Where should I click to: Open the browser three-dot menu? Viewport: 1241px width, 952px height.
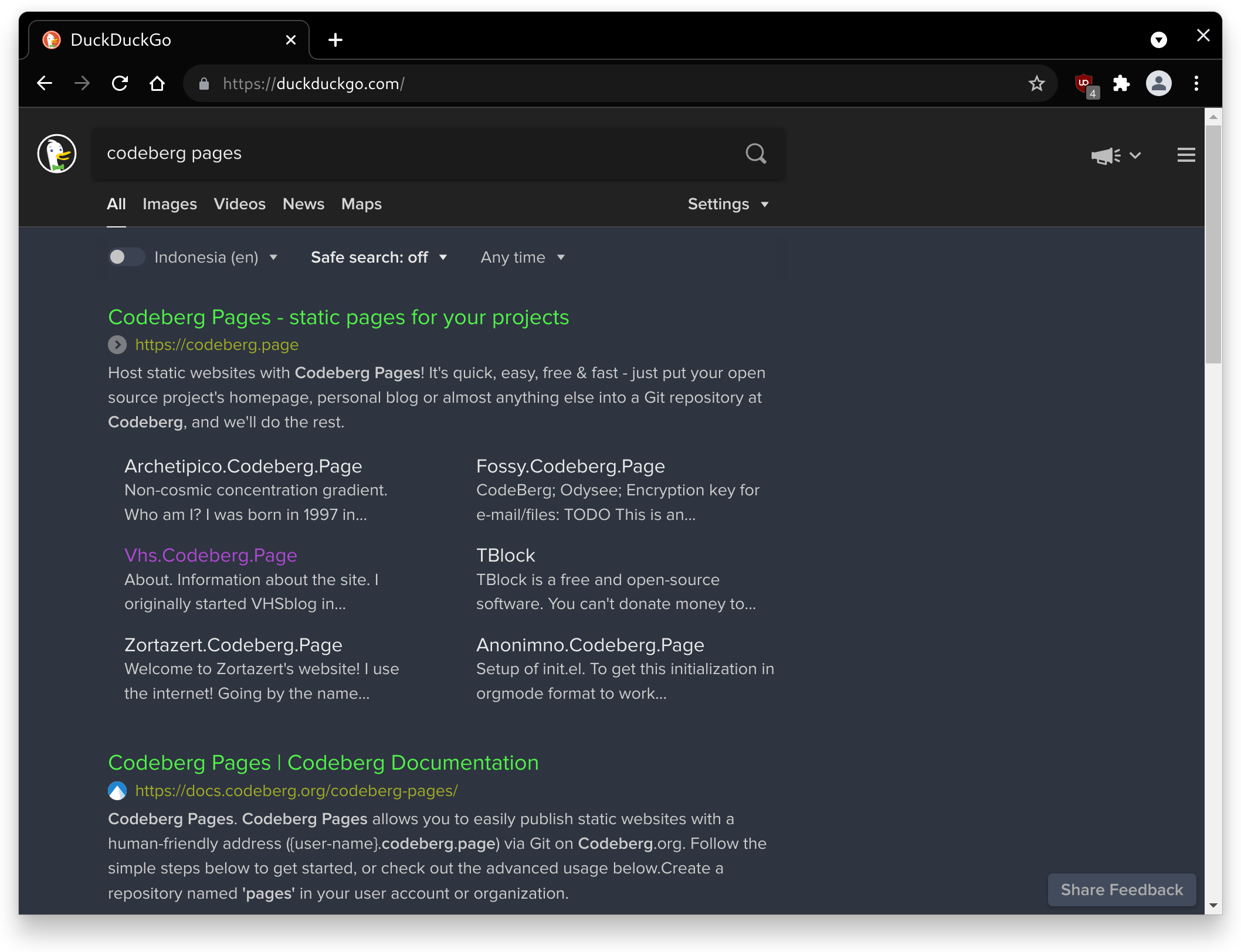click(x=1196, y=83)
